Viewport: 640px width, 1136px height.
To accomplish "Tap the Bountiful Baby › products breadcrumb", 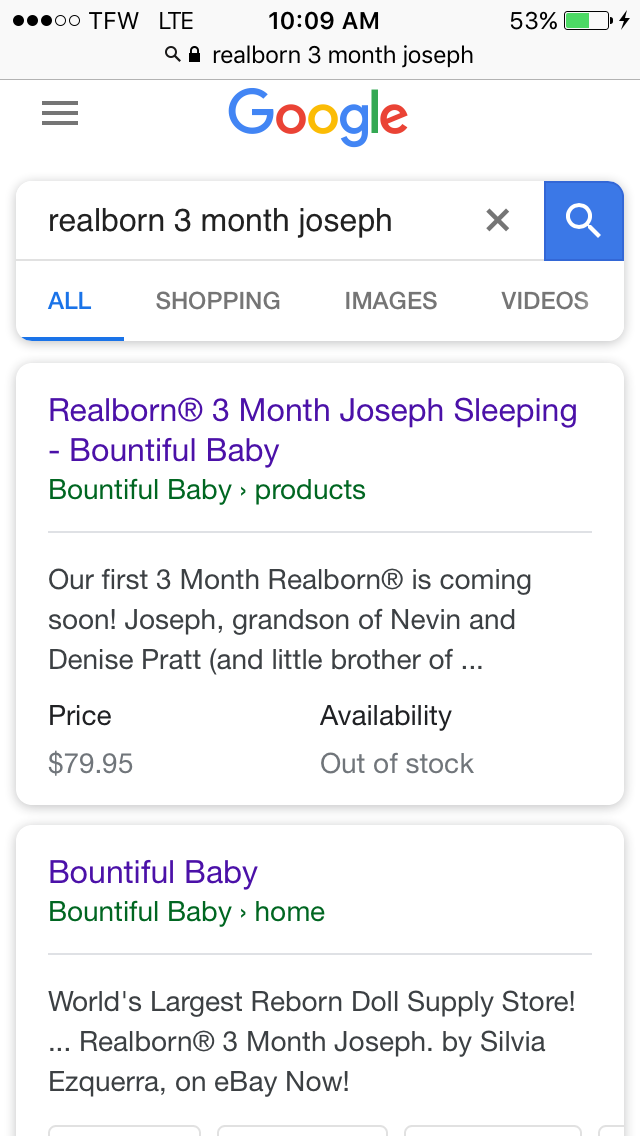I will 207,490.
